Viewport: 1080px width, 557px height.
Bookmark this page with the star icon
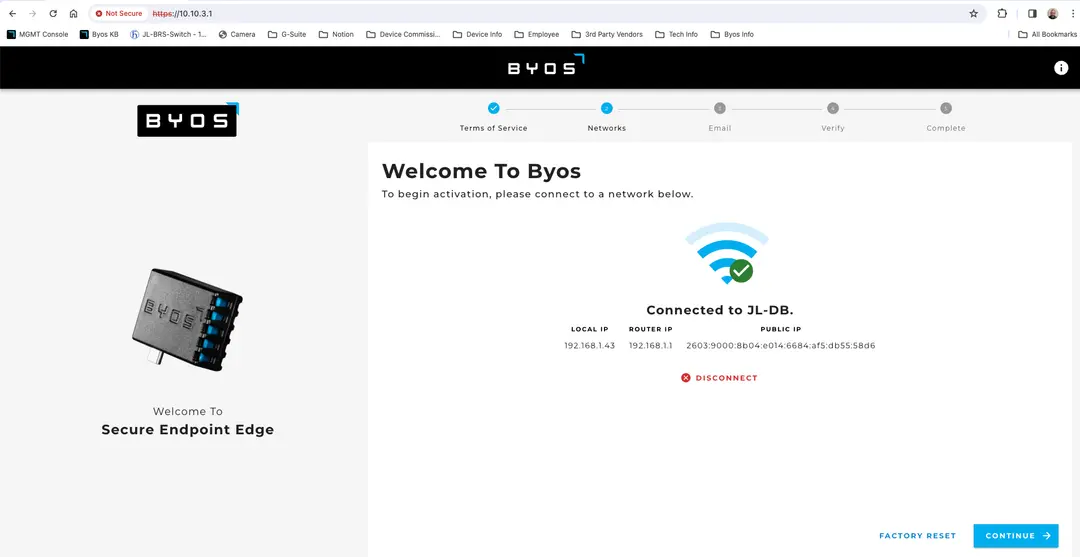click(973, 14)
